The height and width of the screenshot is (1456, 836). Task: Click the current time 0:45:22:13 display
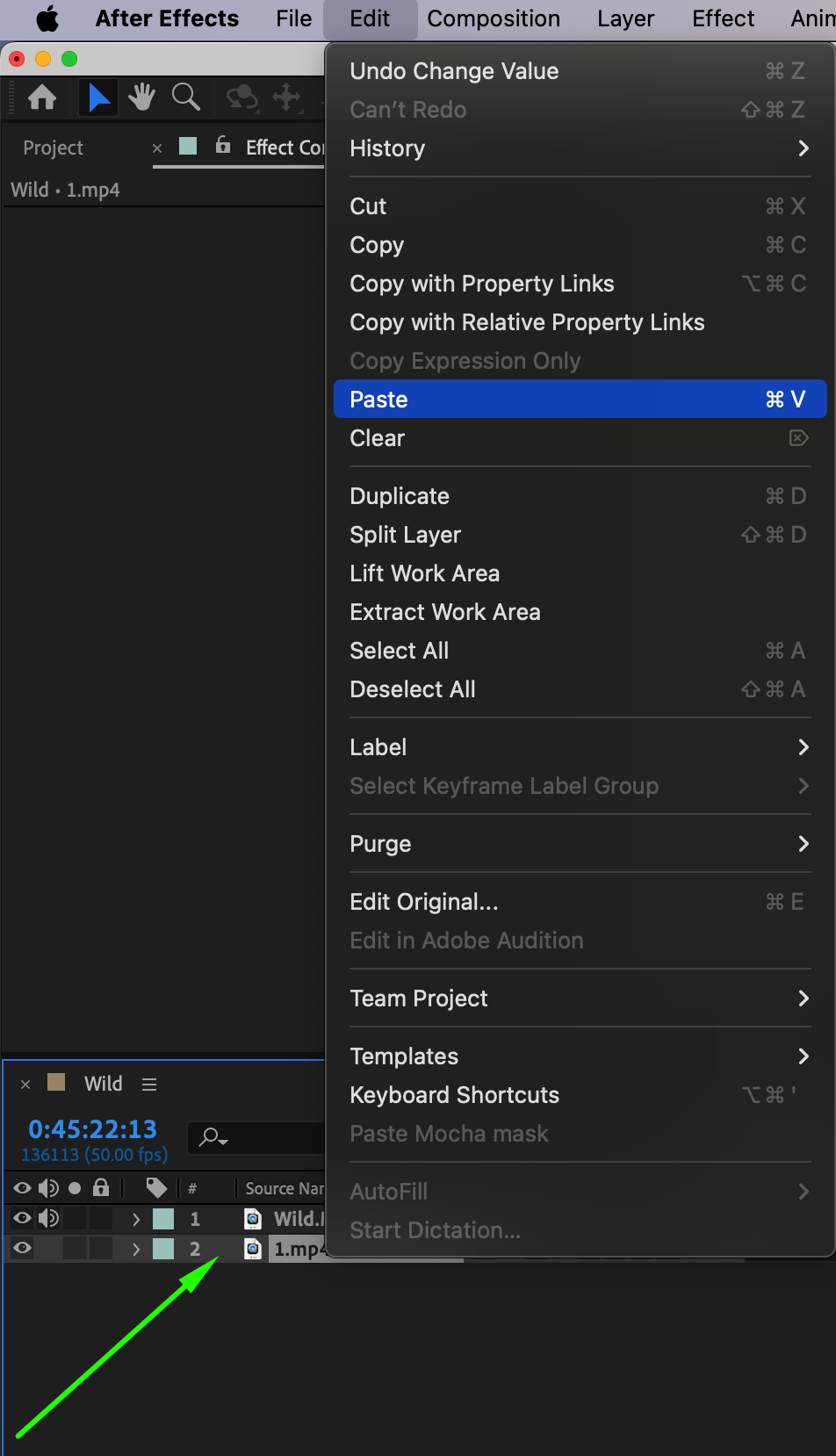pos(92,1128)
